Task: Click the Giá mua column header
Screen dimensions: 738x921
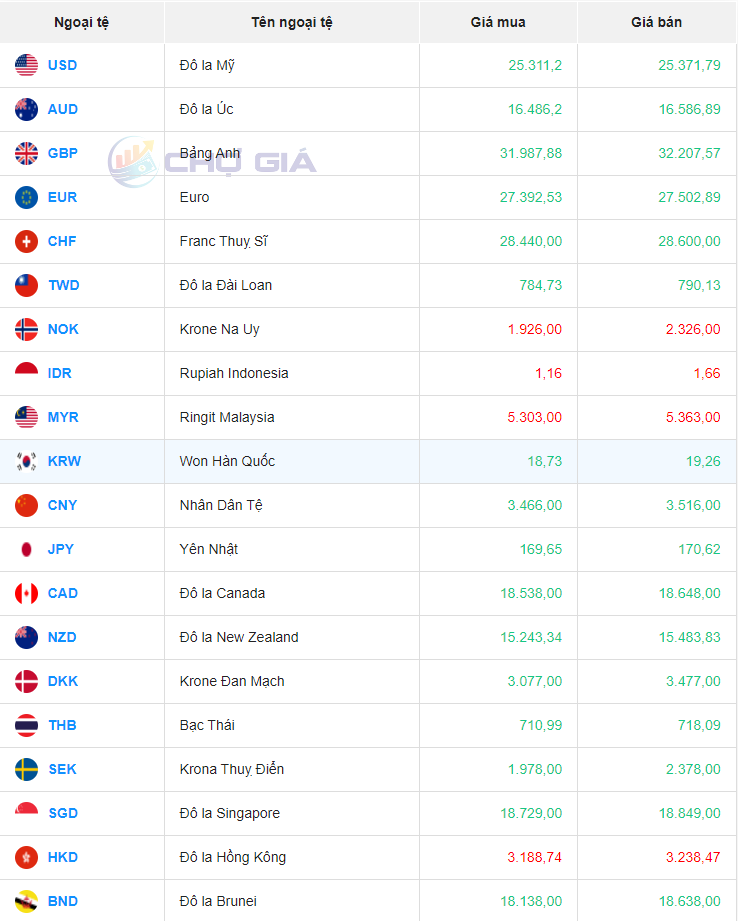Action: [x=498, y=22]
